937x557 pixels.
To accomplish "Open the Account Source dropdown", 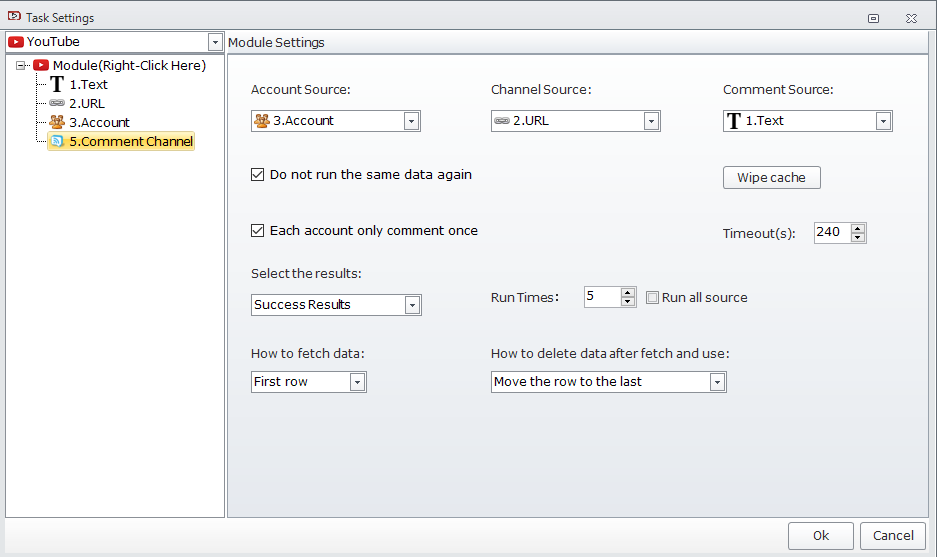I will tap(411, 121).
